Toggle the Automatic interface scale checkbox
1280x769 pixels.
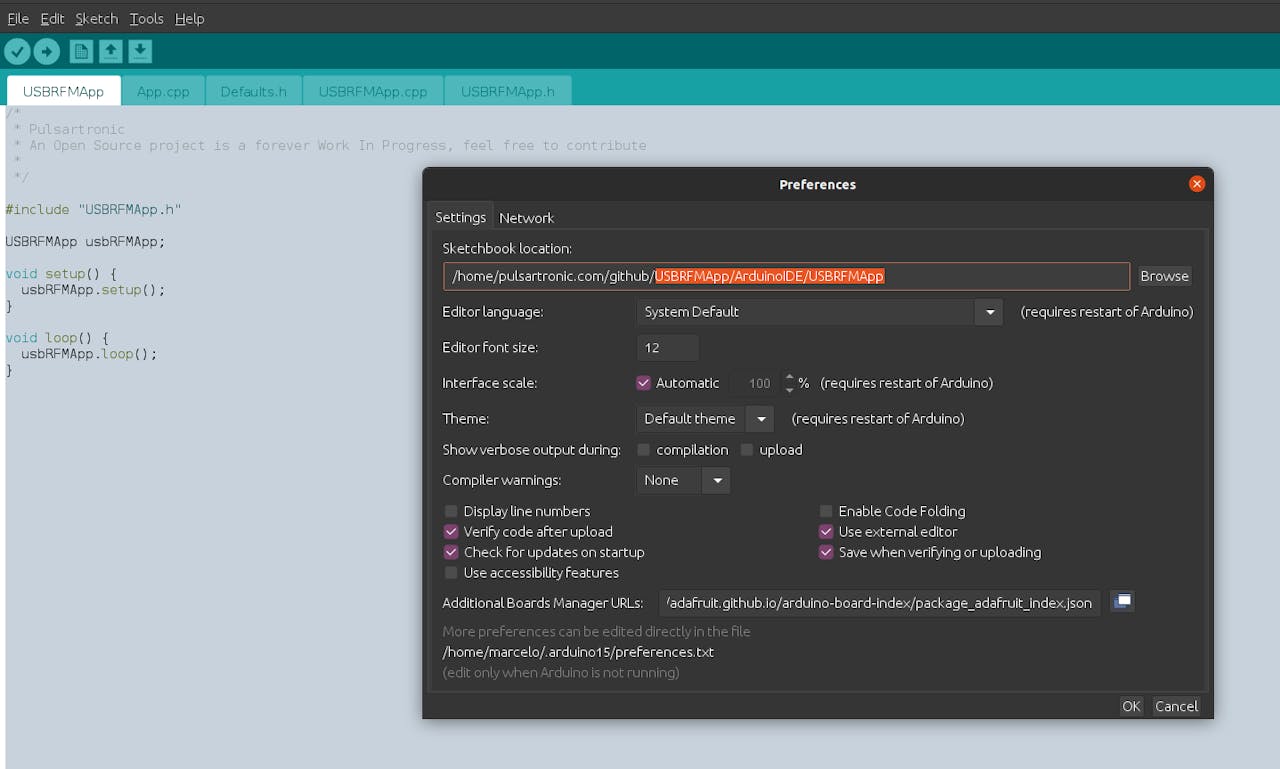[x=644, y=383]
